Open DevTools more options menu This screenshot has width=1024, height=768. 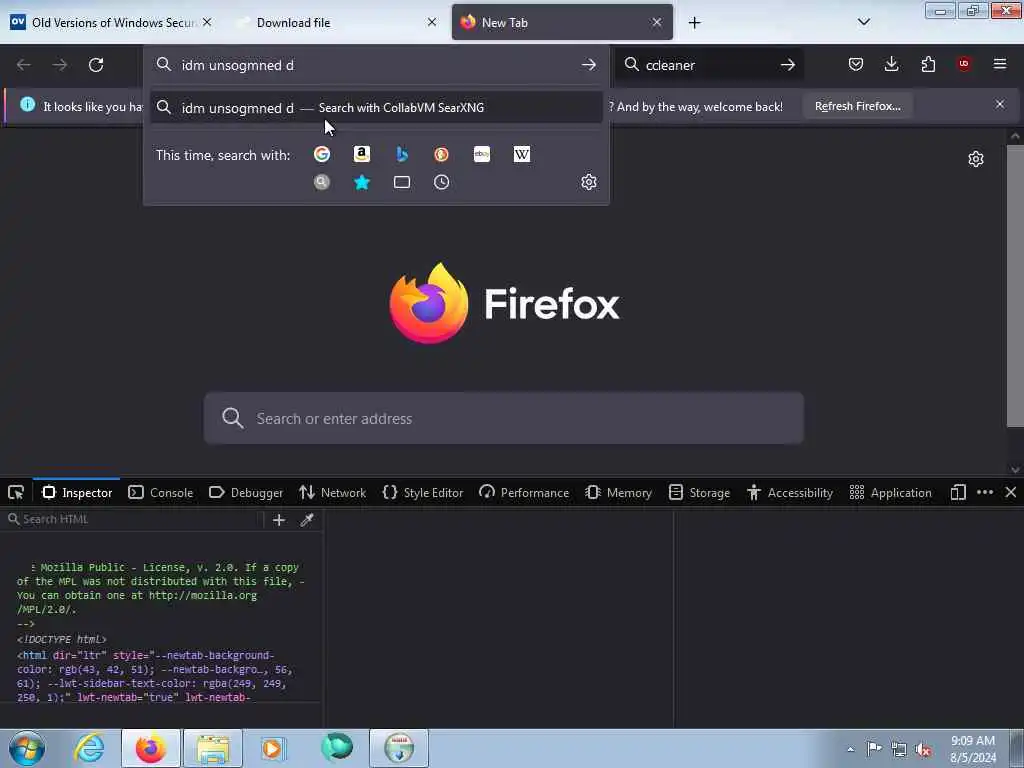[x=985, y=492]
